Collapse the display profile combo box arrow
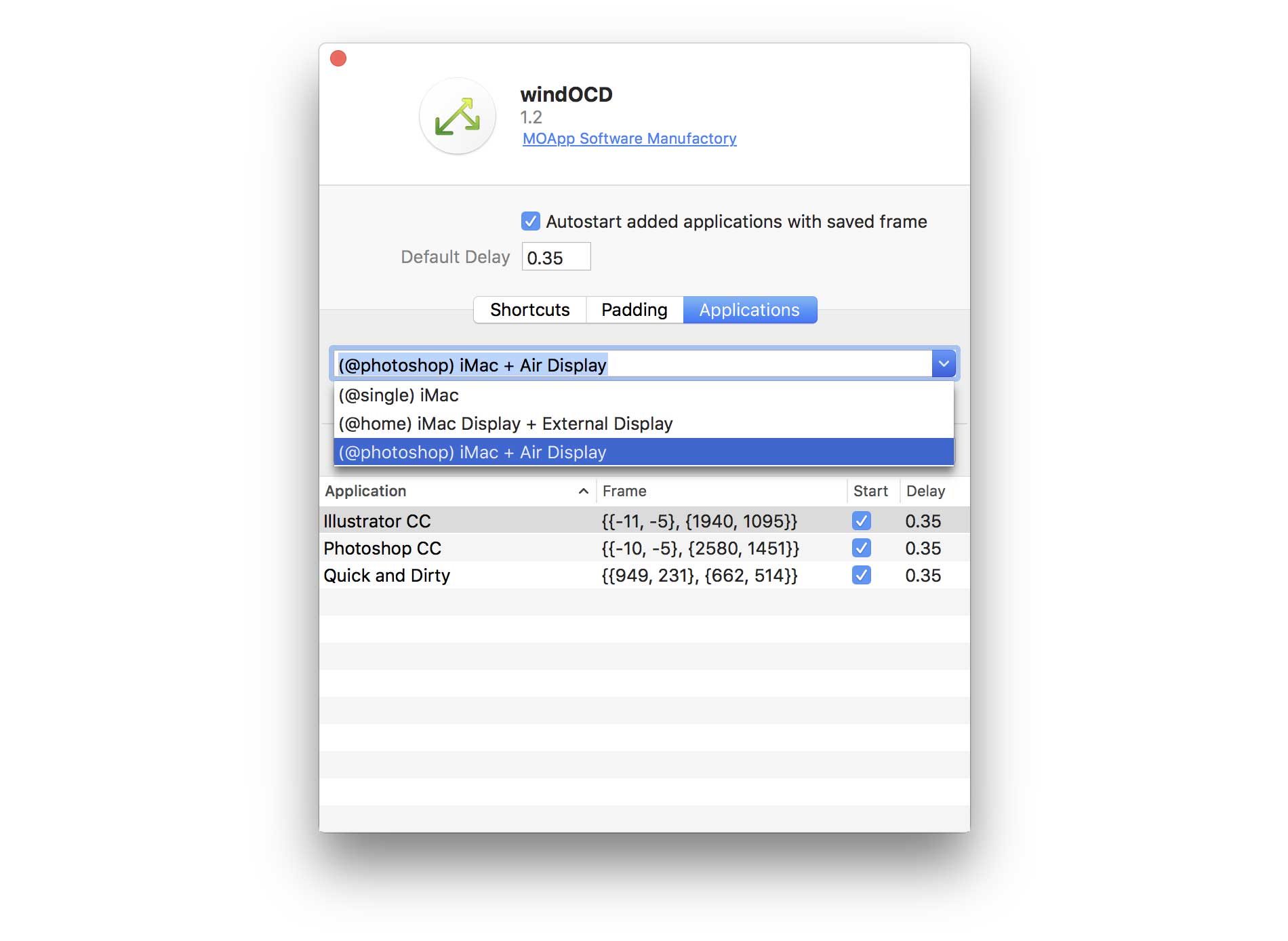 944,364
